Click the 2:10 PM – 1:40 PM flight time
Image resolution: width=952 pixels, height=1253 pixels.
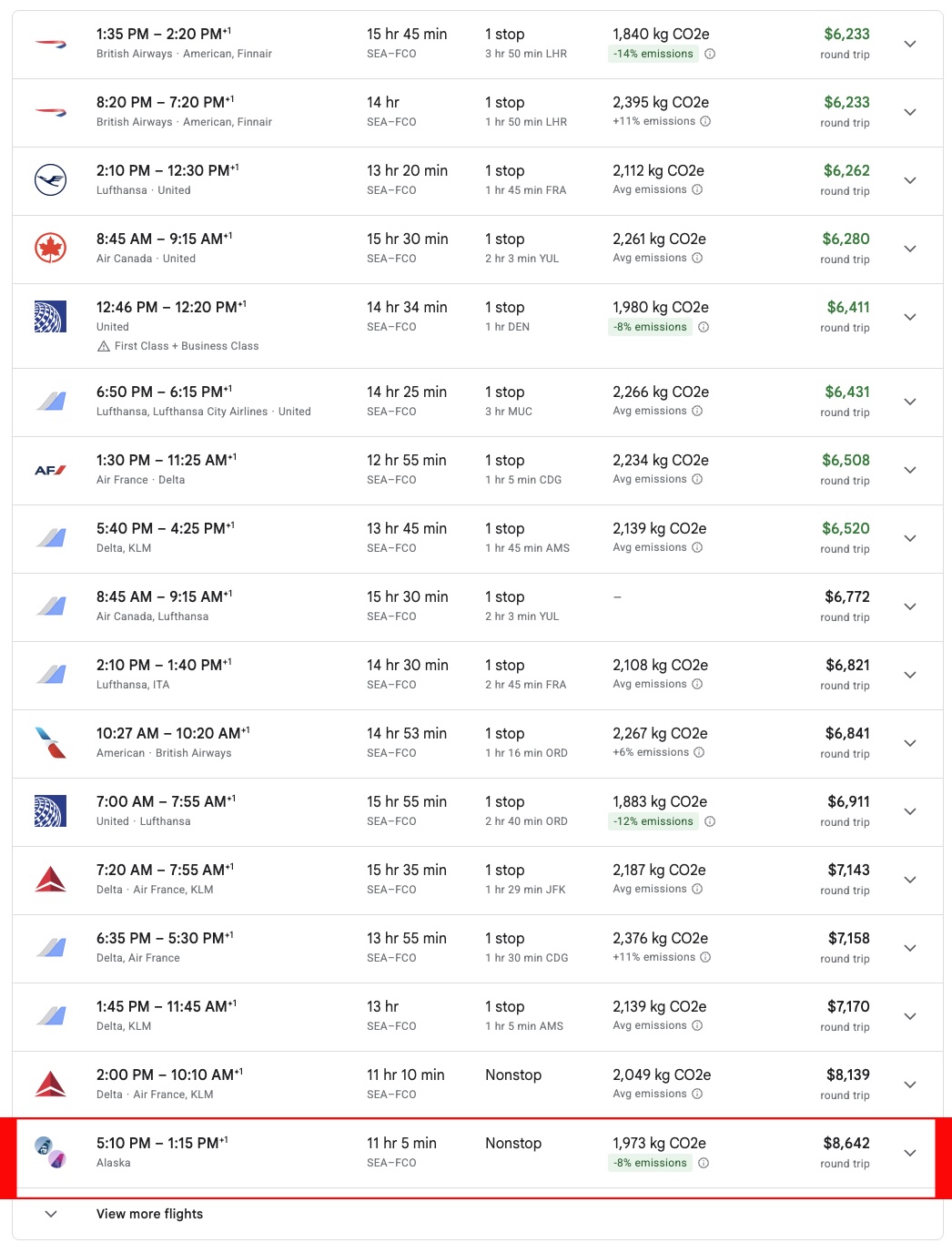(164, 665)
